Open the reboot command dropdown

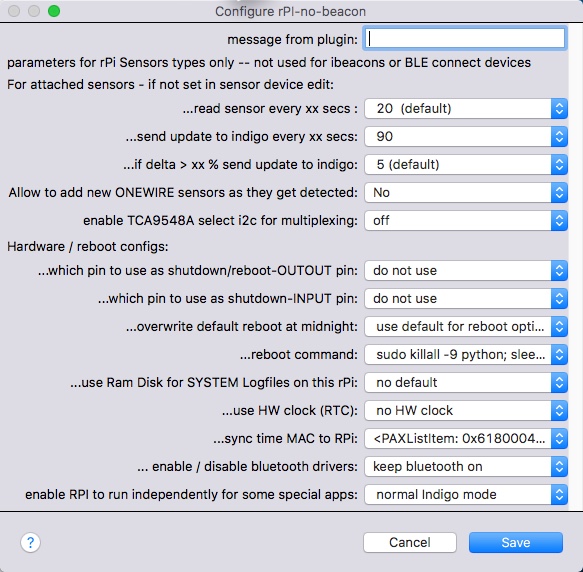[466, 354]
